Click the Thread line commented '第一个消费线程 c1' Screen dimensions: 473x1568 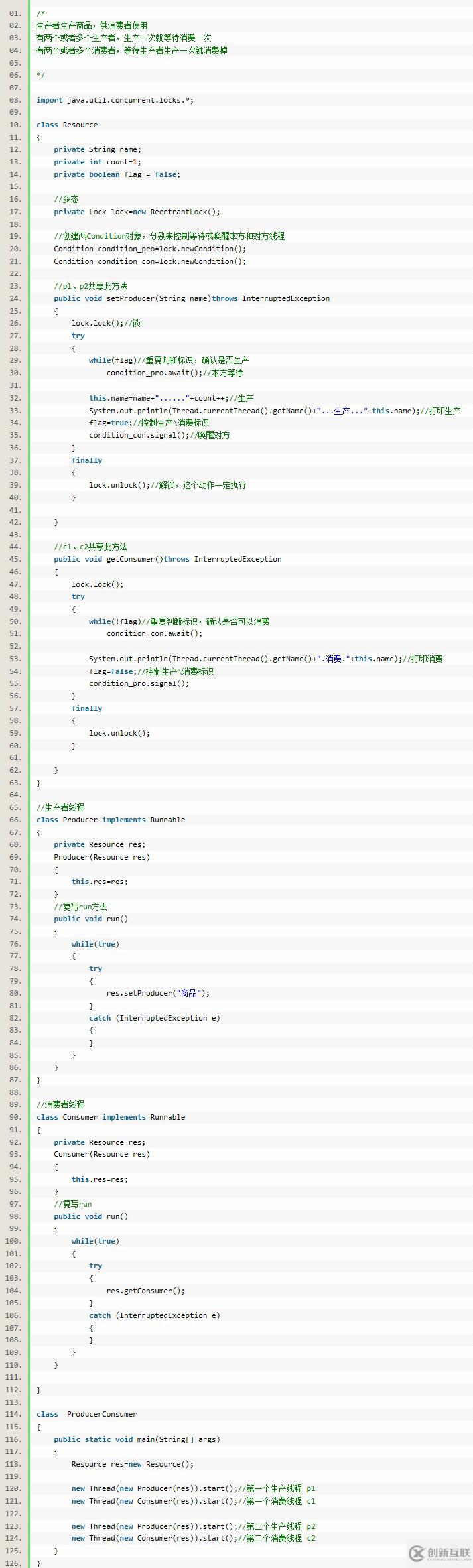coord(194,1501)
